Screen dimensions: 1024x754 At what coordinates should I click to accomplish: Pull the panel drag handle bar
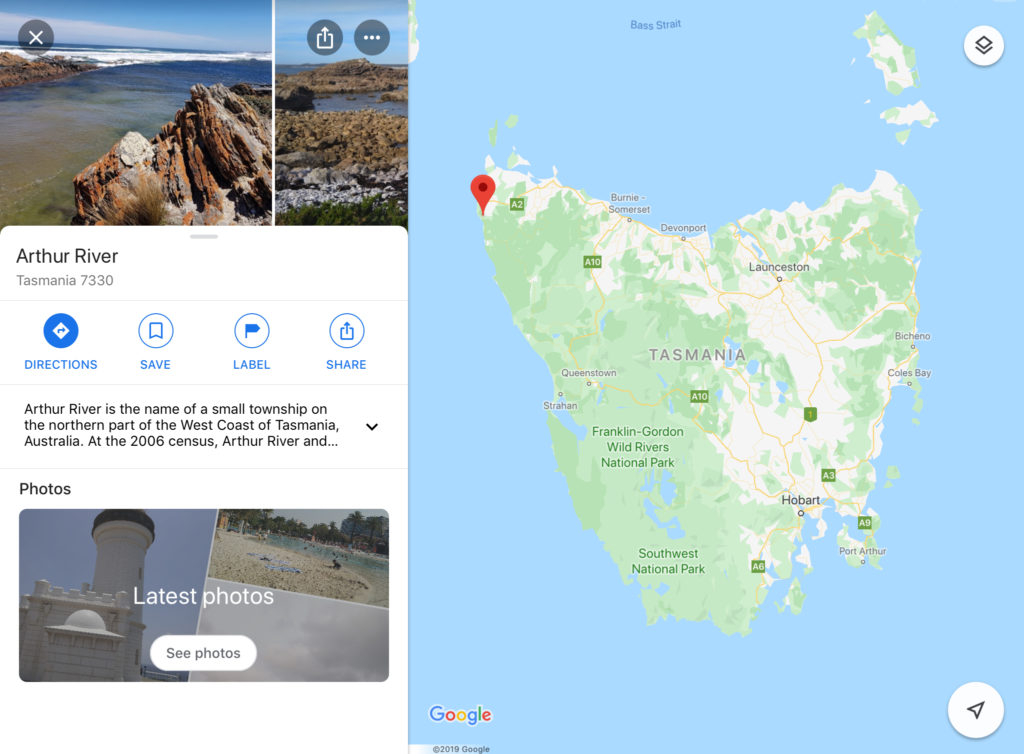[x=204, y=236]
